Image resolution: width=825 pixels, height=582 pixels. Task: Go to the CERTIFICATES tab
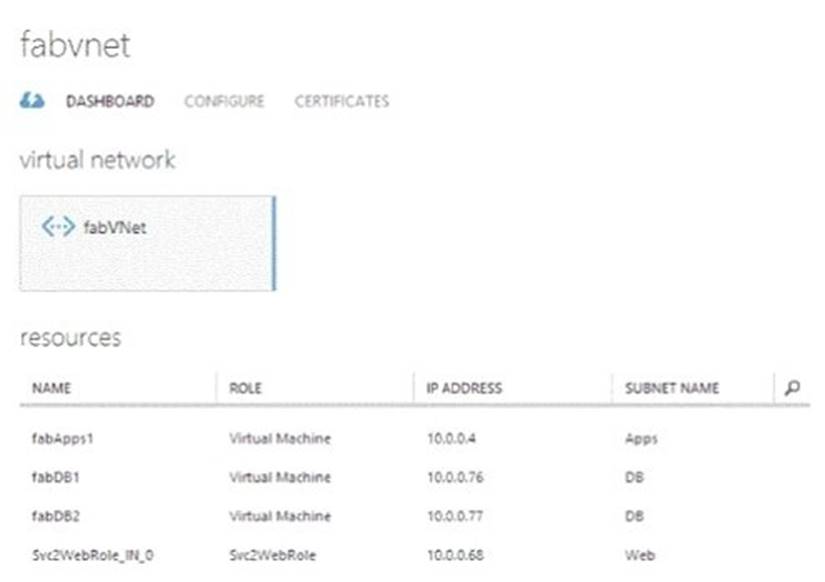click(341, 101)
